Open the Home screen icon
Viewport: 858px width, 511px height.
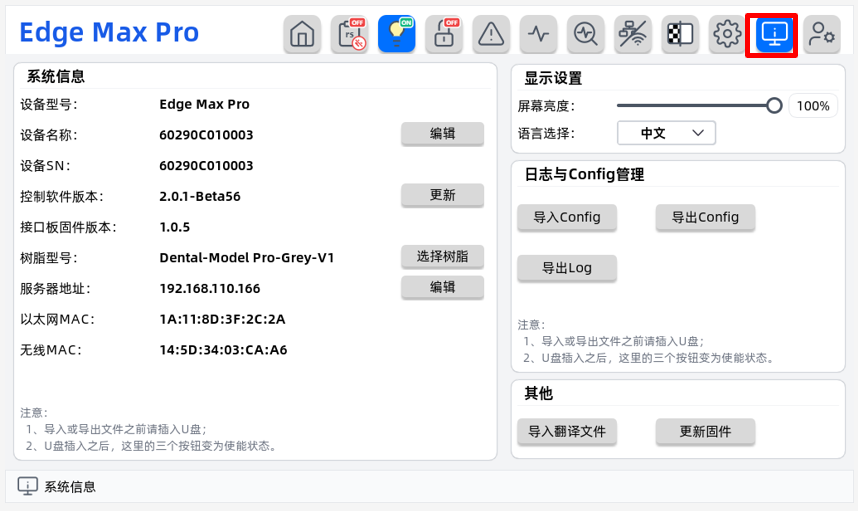coord(302,34)
